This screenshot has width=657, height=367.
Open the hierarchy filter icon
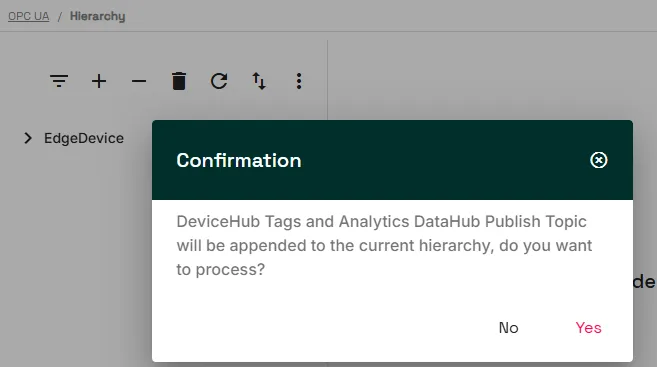point(59,81)
